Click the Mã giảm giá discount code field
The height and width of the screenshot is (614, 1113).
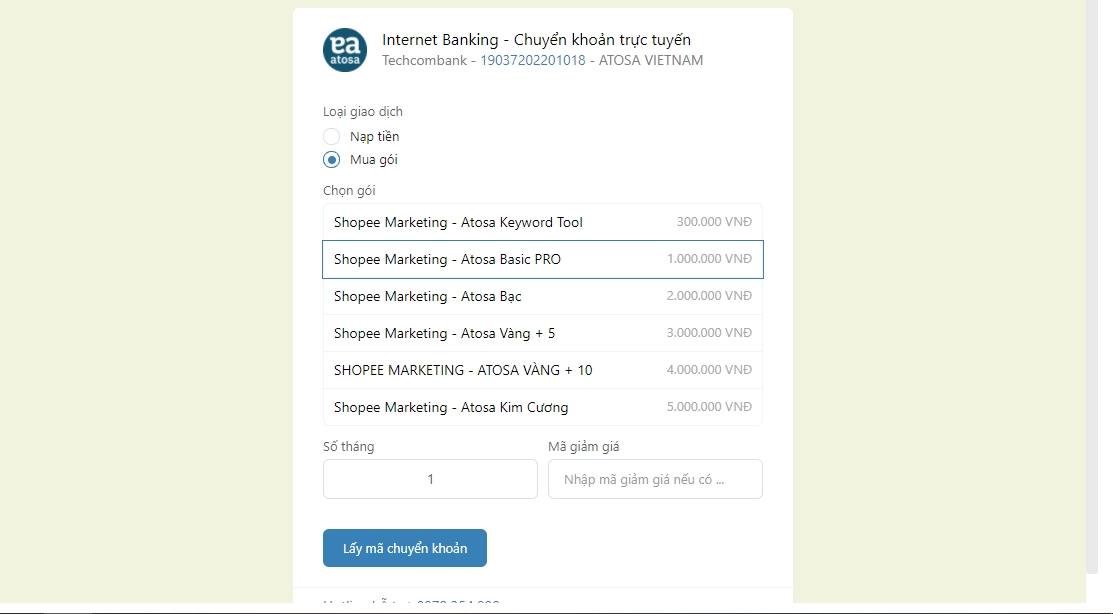point(655,479)
